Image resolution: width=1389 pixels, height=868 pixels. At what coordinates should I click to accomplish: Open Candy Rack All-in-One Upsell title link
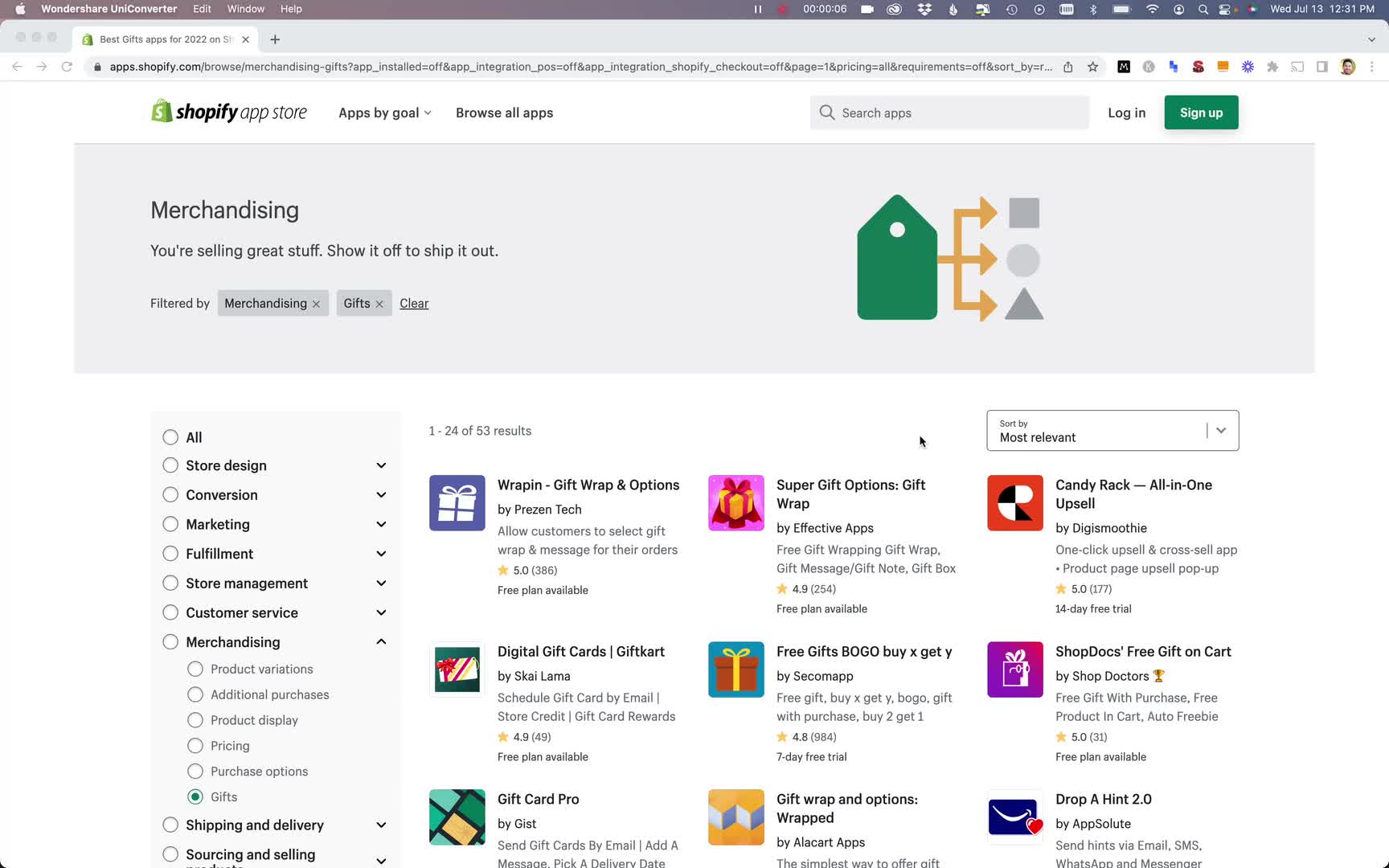click(x=1134, y=494)
